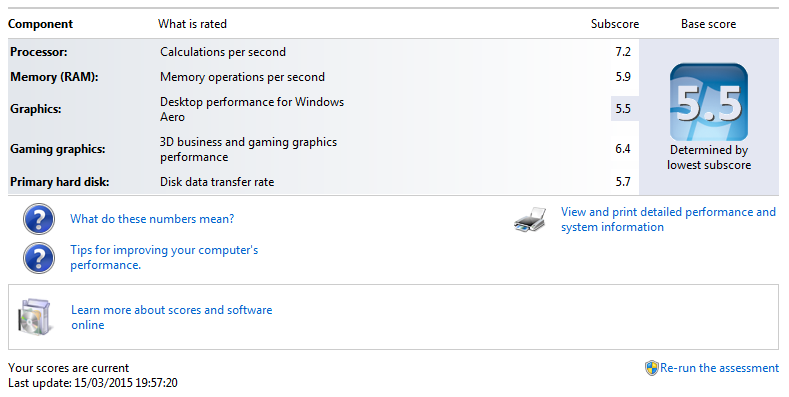Click the question mark icon beside performance tips

tap(39, 258)
